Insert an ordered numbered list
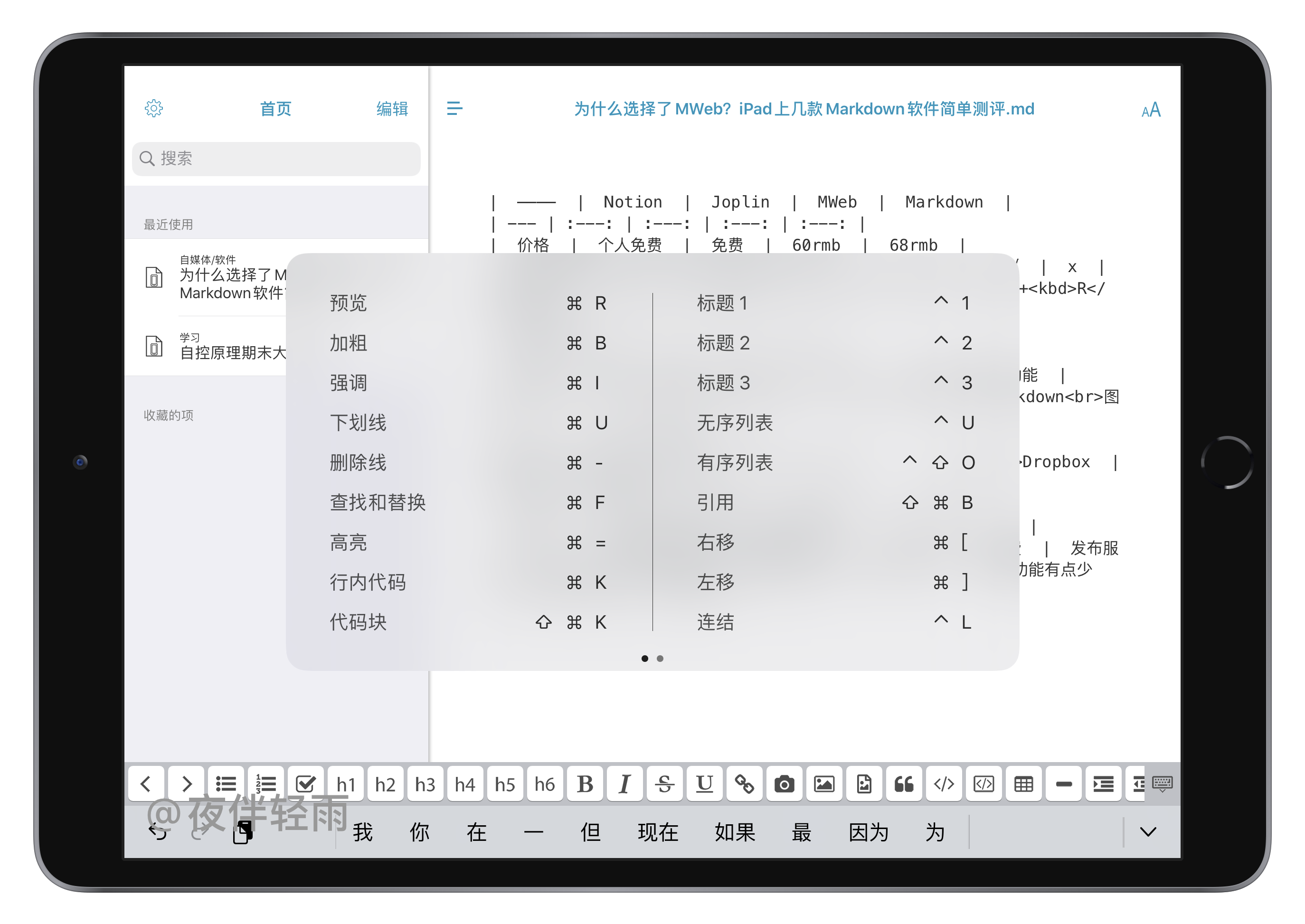 click(265, 783)
